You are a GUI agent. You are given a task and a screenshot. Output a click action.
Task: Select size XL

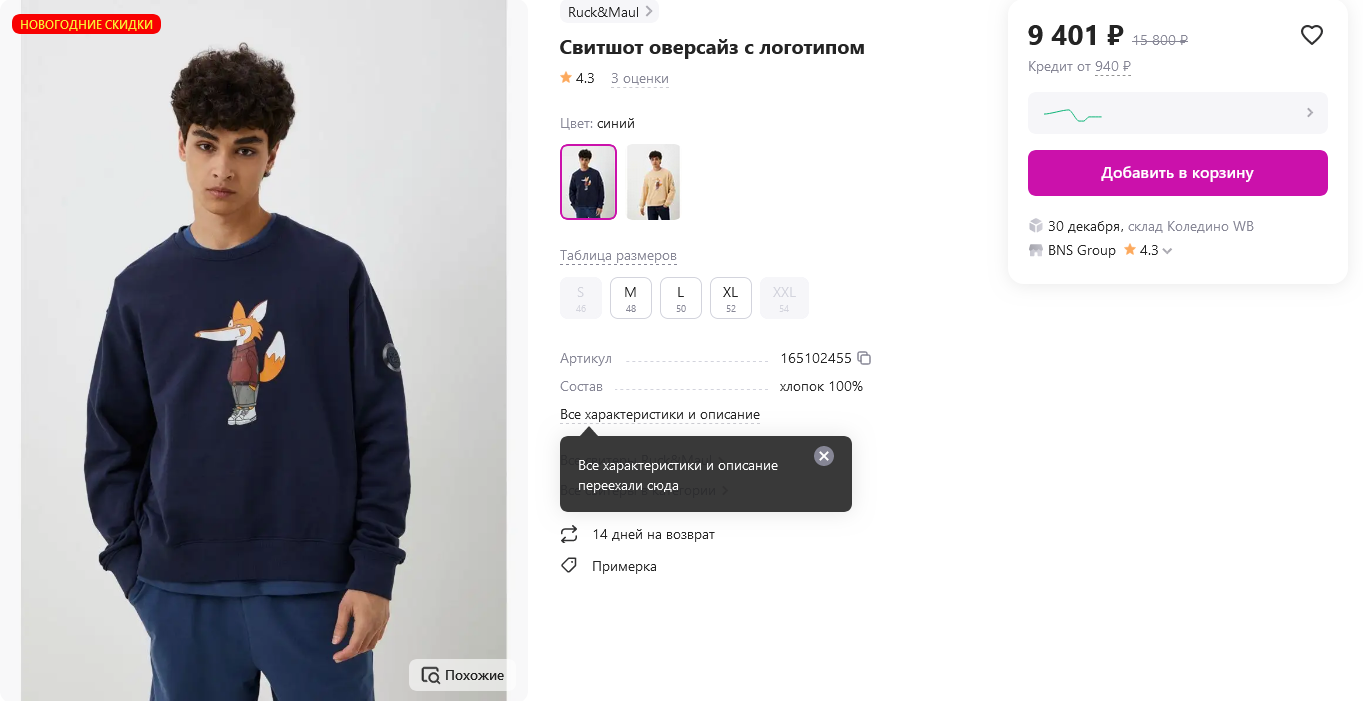pos(731,298)
